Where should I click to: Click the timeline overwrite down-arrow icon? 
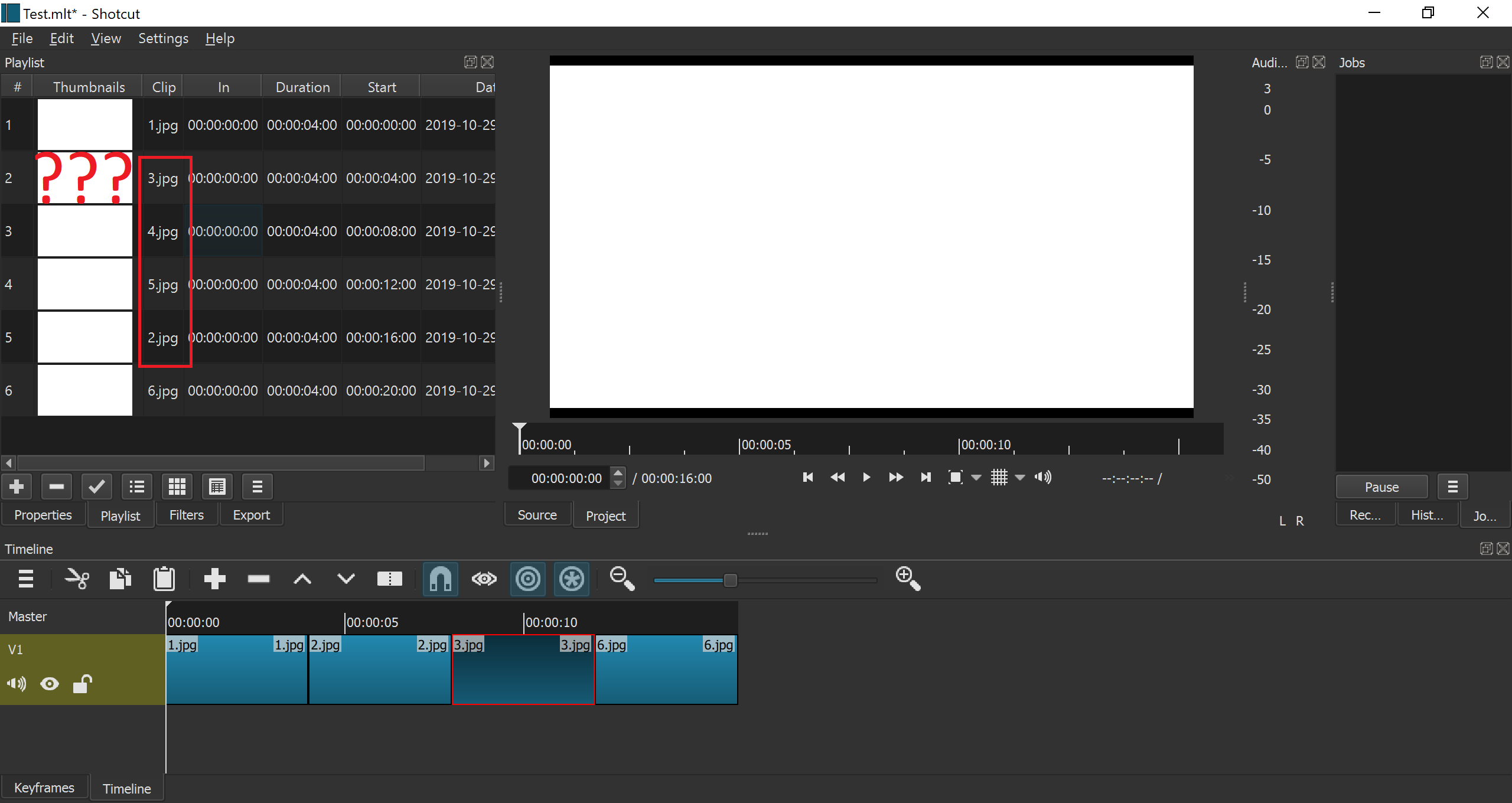(346, 579)
